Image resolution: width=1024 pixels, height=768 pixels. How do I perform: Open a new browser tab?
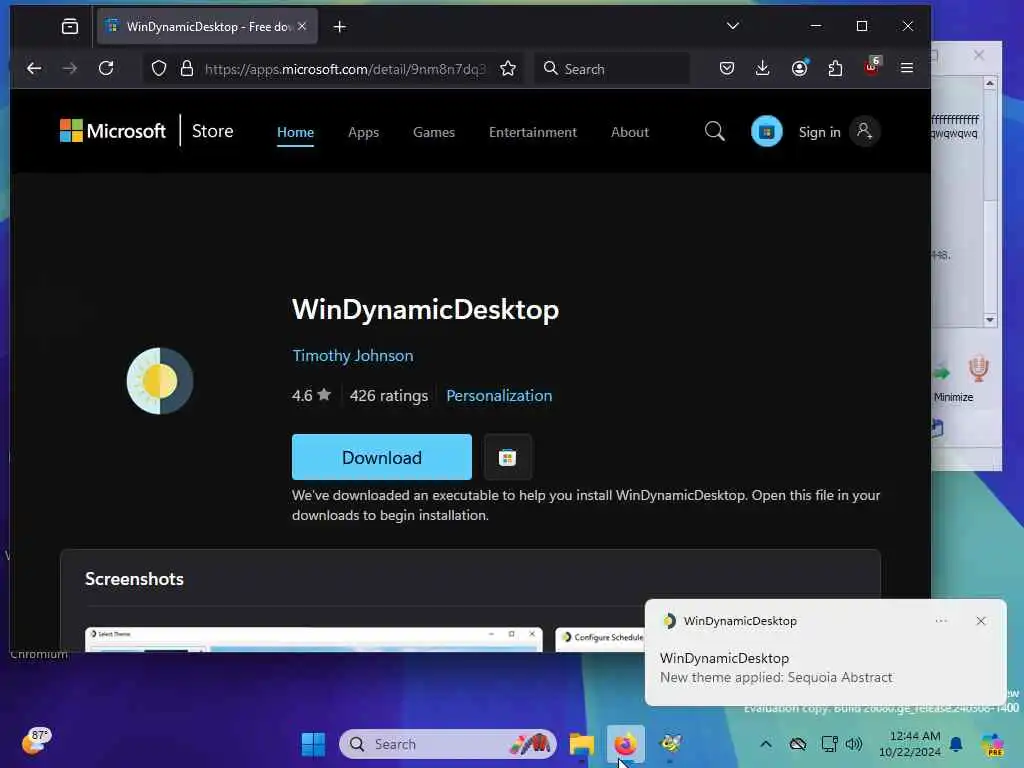[x=340, y=27]
